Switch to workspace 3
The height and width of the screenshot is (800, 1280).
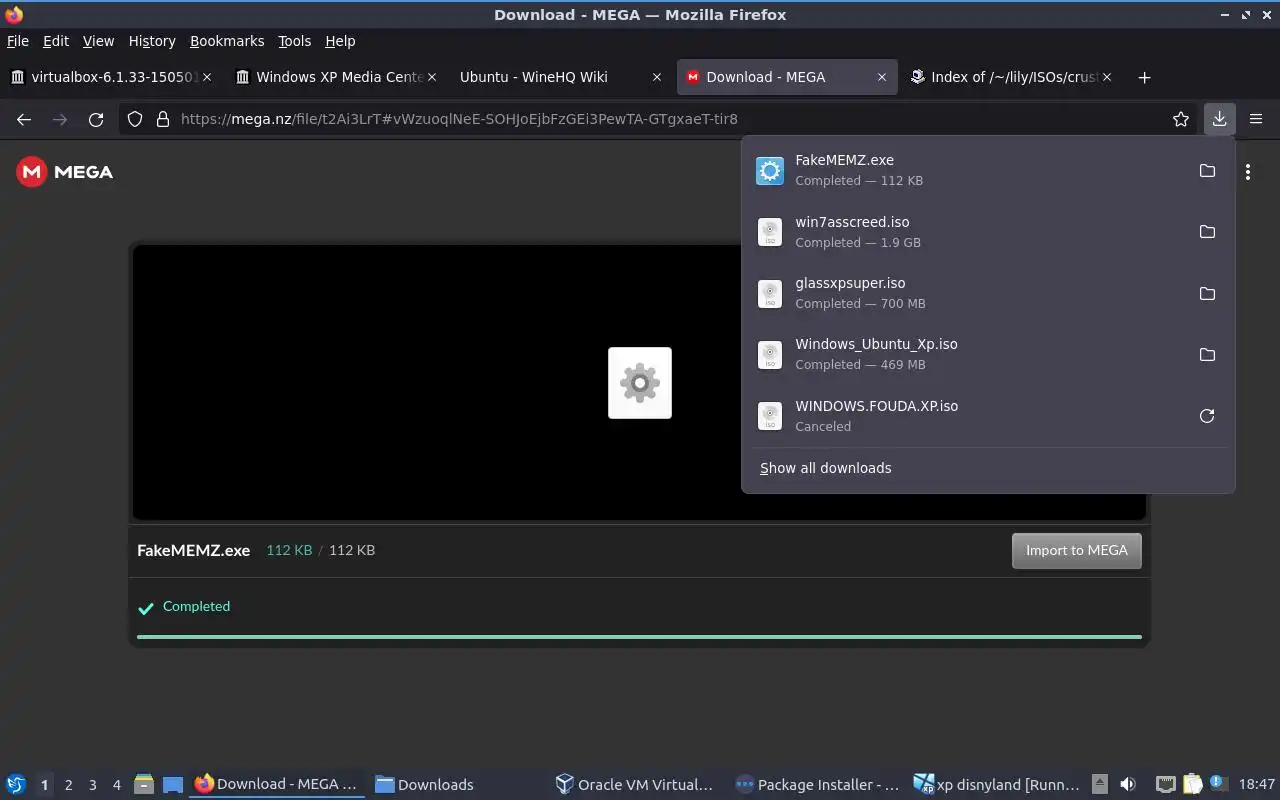tap(92, 785)
